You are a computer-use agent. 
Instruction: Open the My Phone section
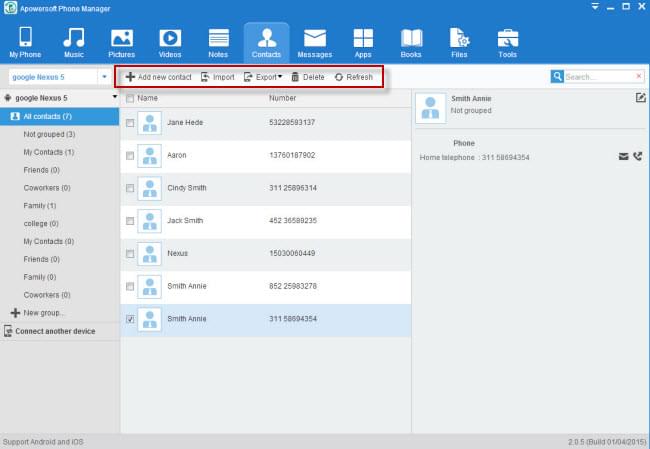(25, 43)
